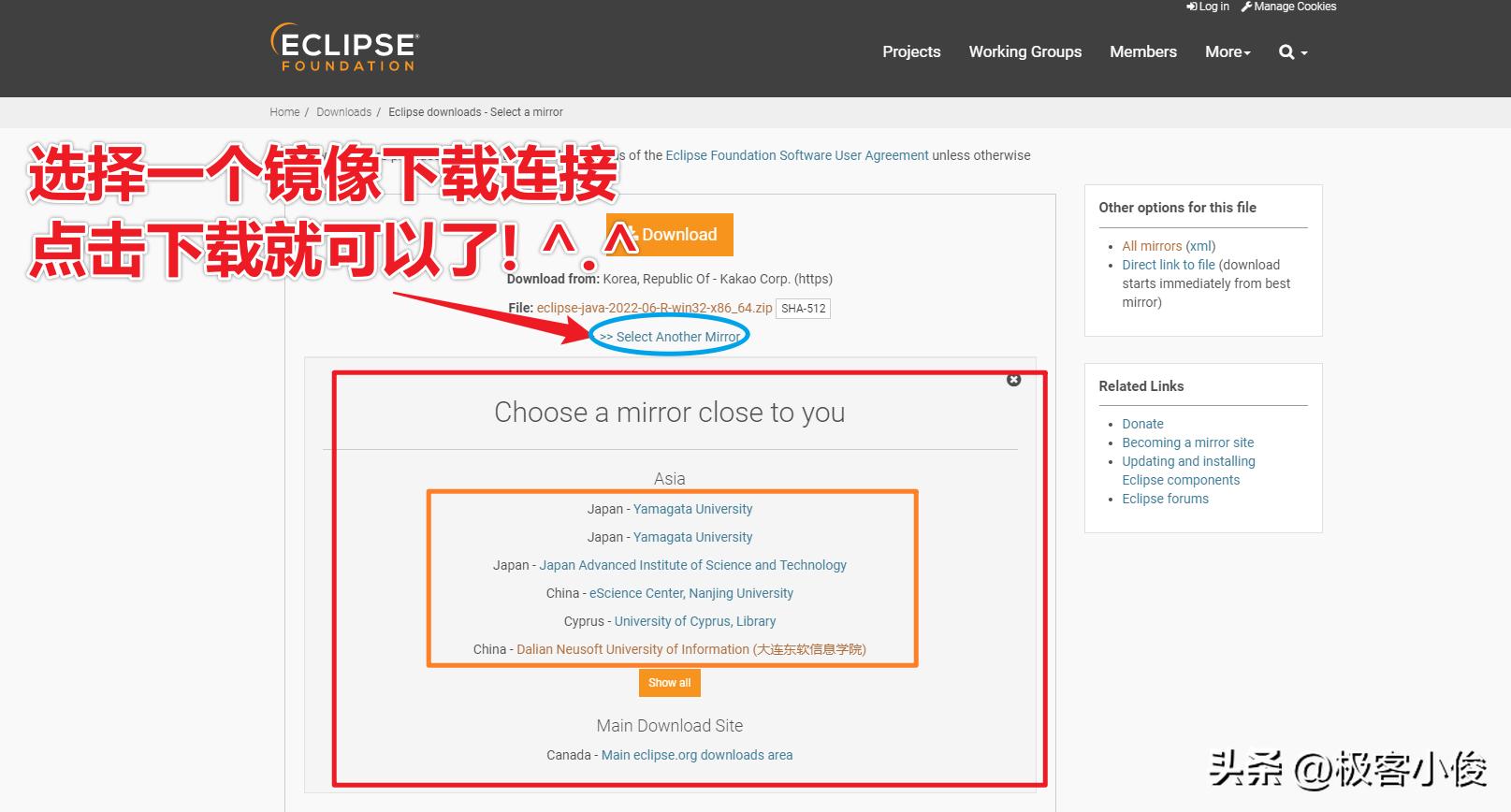
Task: Open Becoming a mirror site link
Action: (x=1187, y=442)
